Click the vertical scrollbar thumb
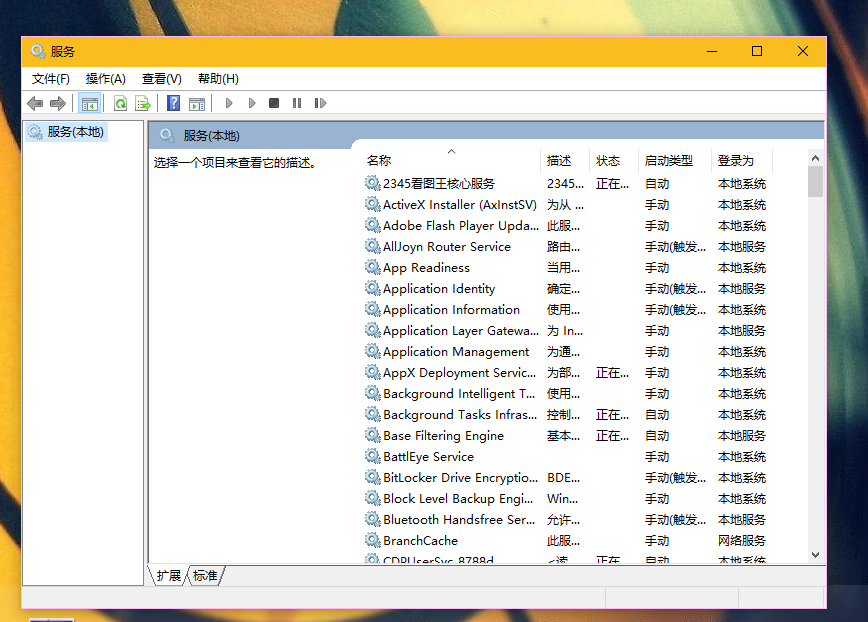The height and width of the screenshot is (622, 868). 815,182
